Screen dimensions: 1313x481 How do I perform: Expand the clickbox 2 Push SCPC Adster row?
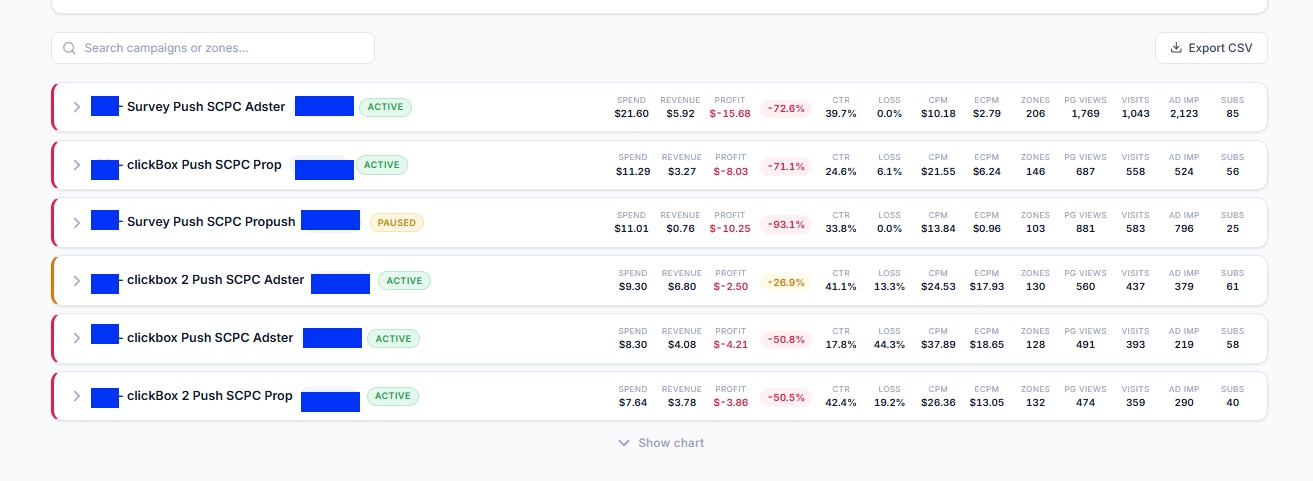click(76, 280)
